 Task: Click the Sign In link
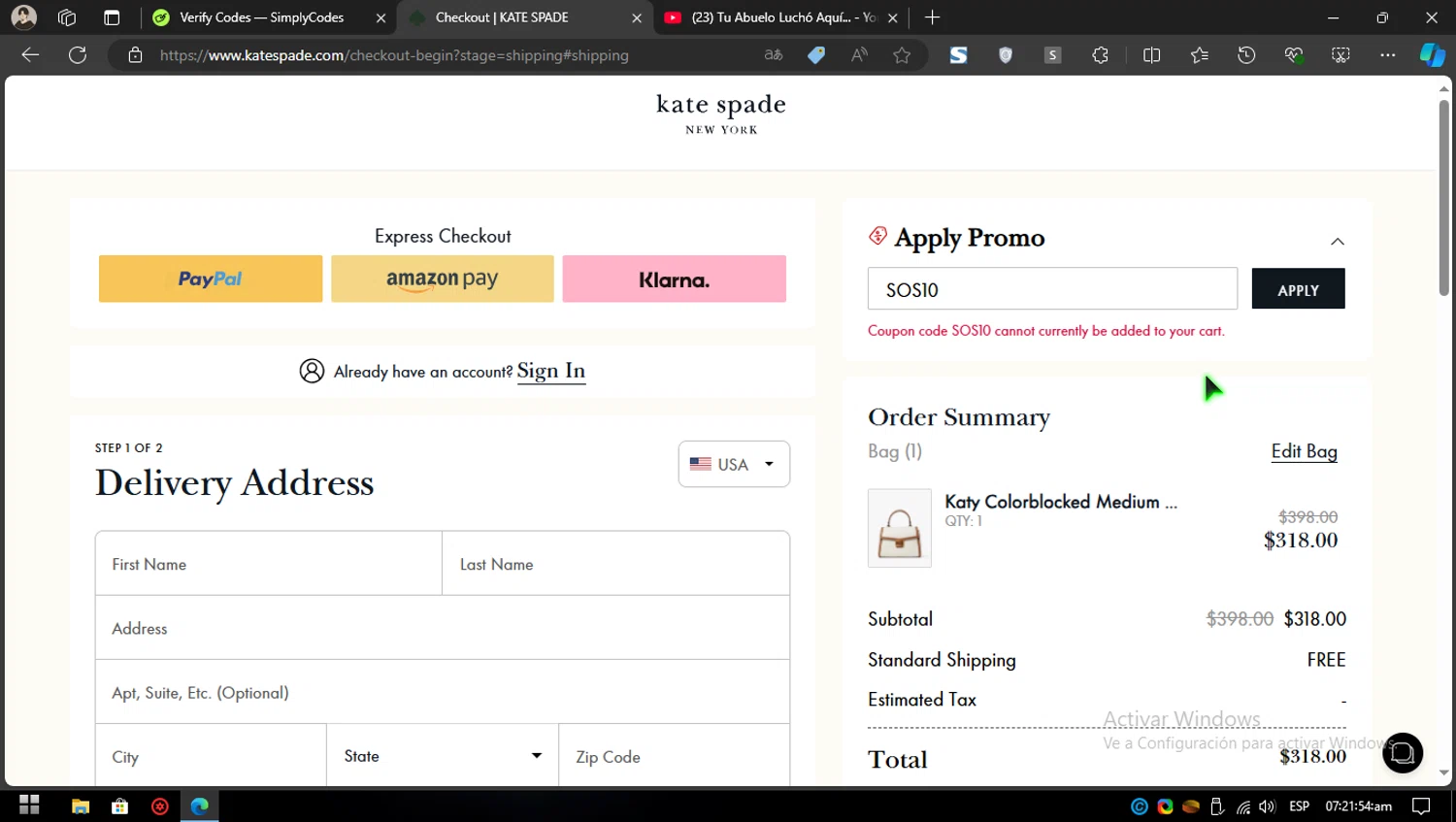click(x=550, y=371)
